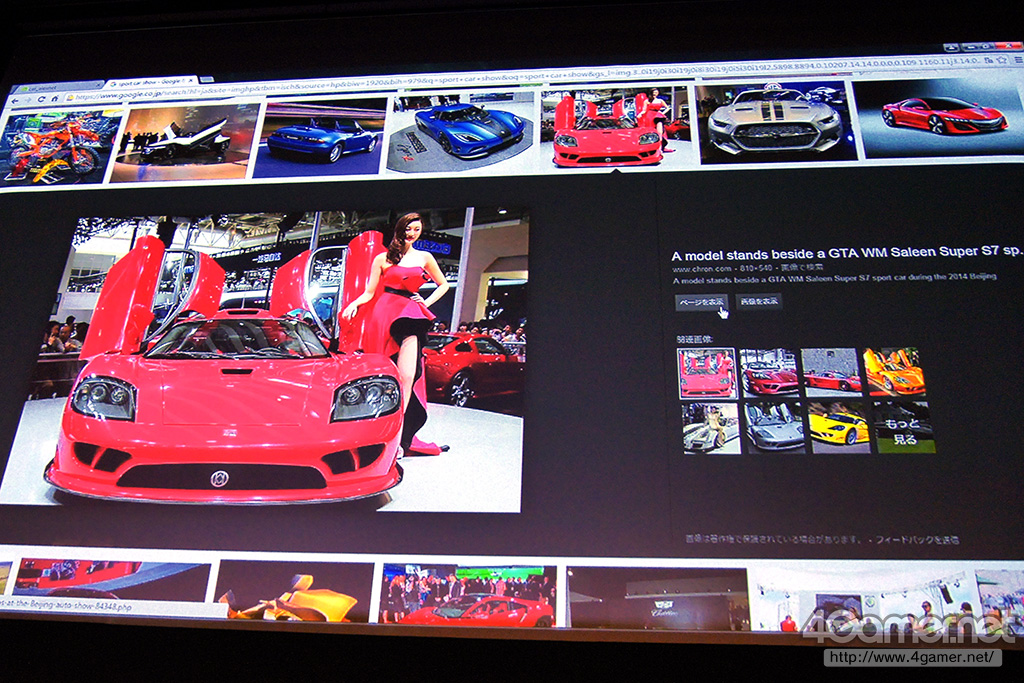Bookmark the page with the star icon
Image resolution: width=1024 pixels, height=683 pixels.
tap(1002, 60)
